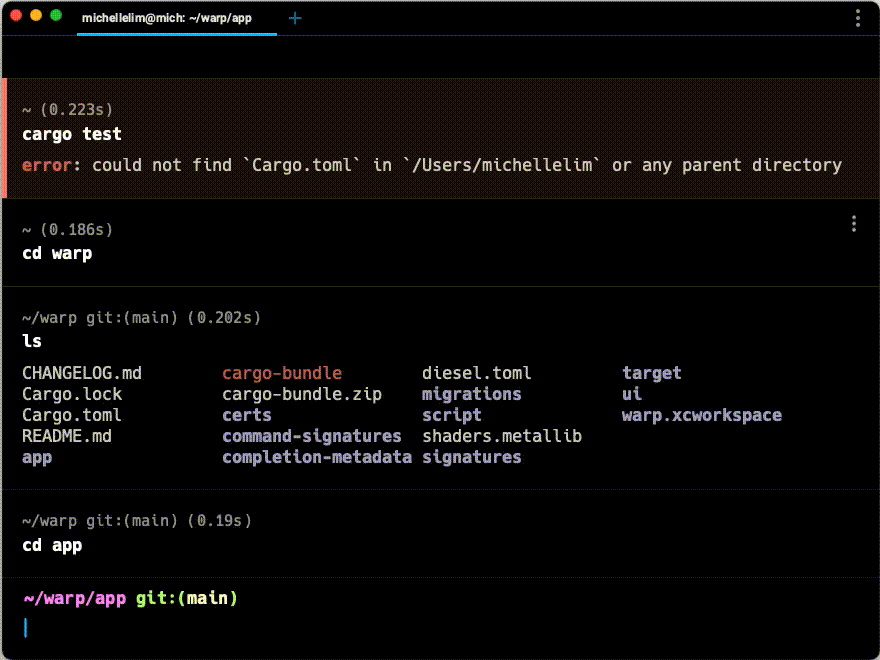Click the ls command text
The width and height of the screenshot is (880, 660).
tap(32, 341)
